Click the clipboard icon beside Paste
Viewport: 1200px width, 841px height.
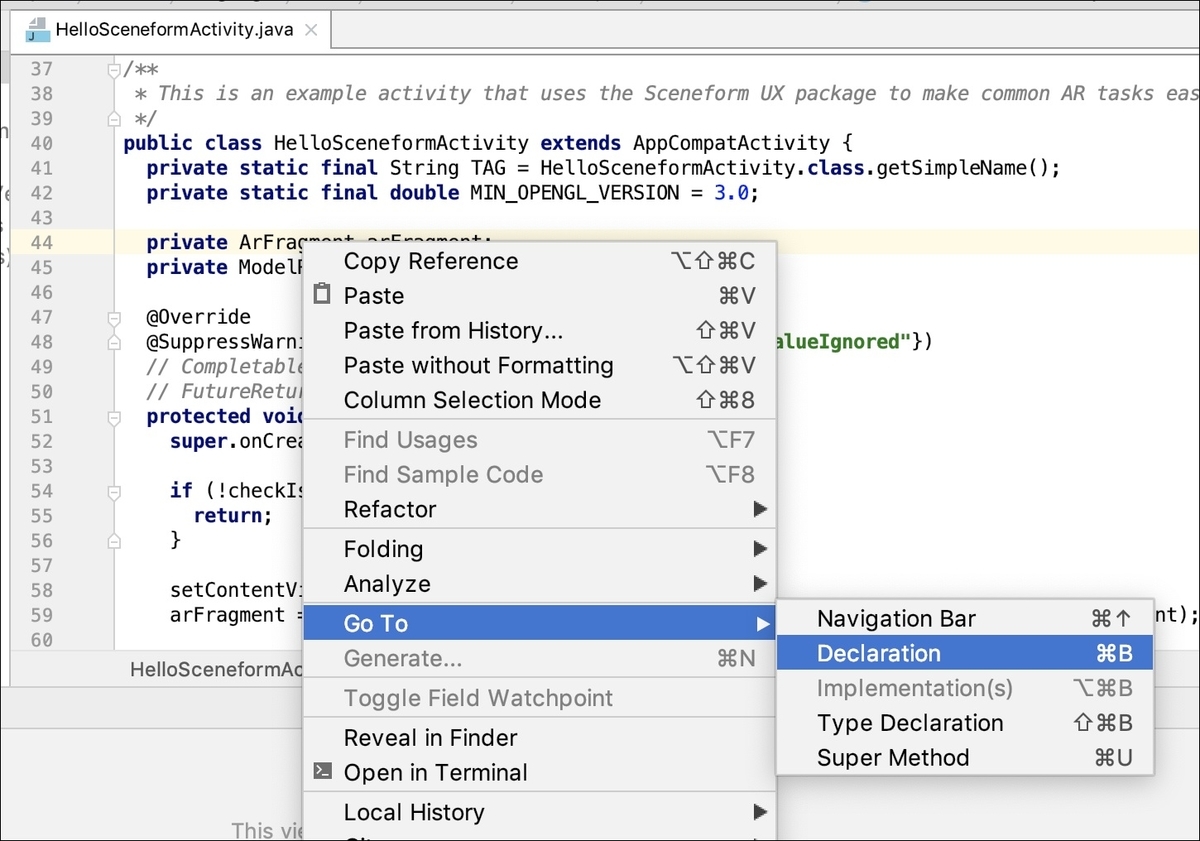tap(324, 295)
